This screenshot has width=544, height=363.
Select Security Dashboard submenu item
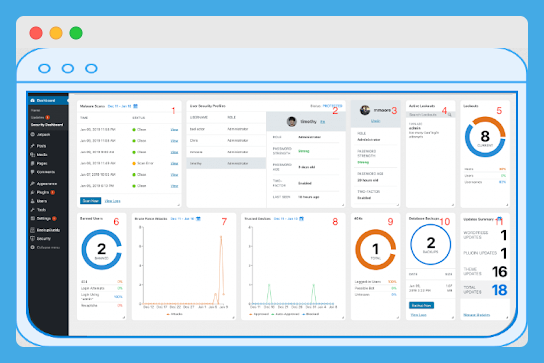tap(47, 125)
